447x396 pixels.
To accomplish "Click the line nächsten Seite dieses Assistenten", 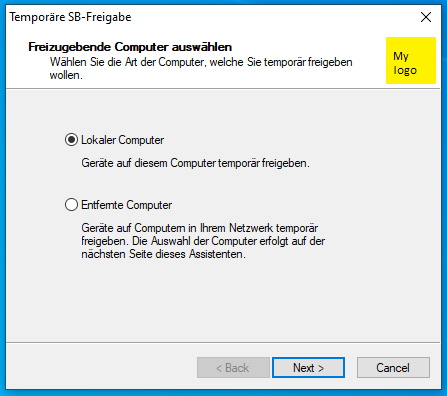I will (163, 254).
